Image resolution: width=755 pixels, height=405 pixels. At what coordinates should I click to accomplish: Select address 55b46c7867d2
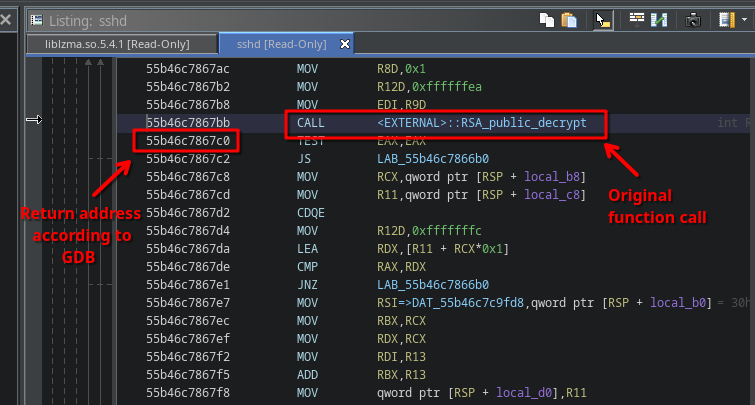tap(188, 213)
